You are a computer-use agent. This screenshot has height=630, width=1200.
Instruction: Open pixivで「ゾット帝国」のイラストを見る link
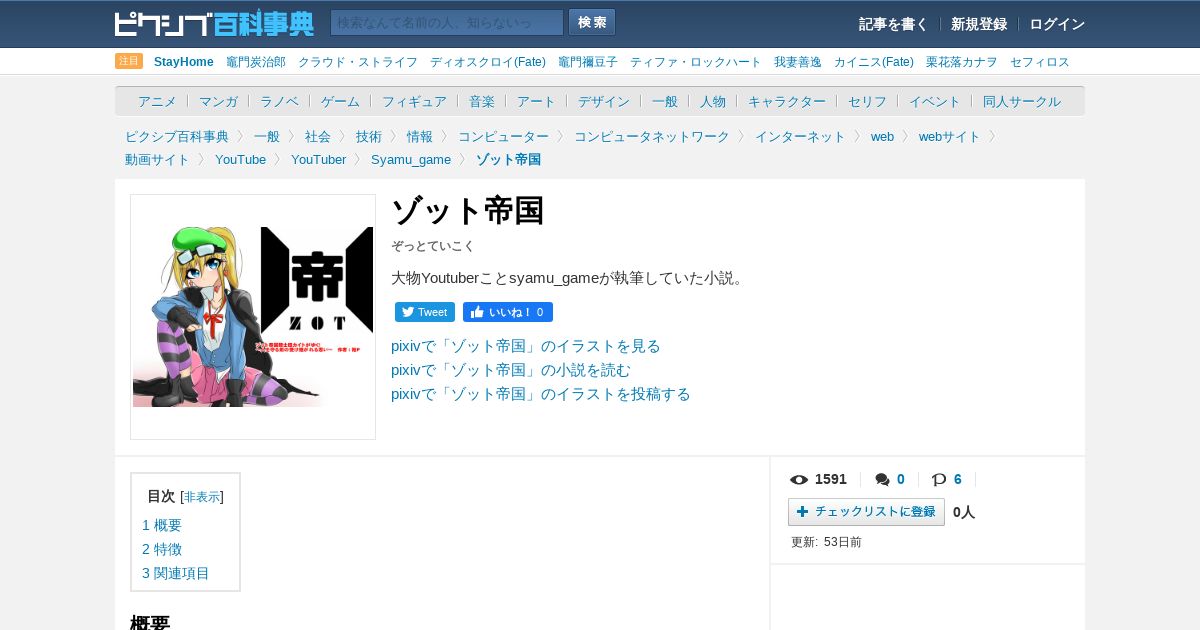pos(526,346)
